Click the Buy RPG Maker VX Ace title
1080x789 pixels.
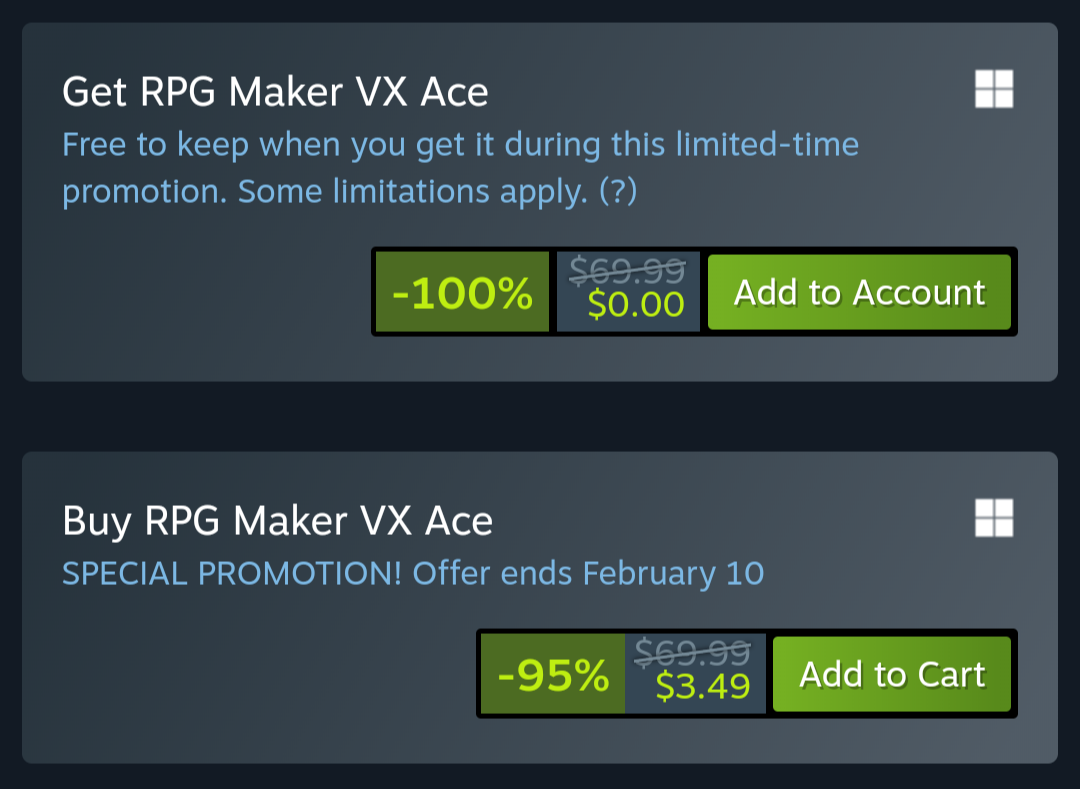pos(277,520)
